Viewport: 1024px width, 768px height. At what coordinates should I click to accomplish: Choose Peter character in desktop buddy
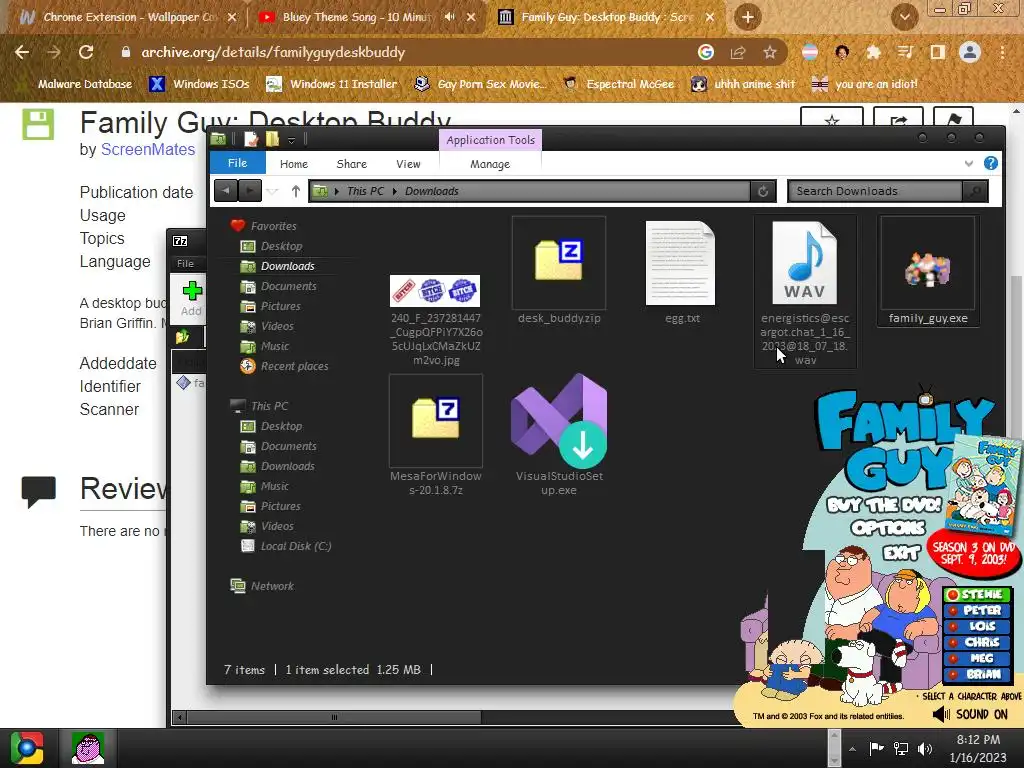[977, 610]
